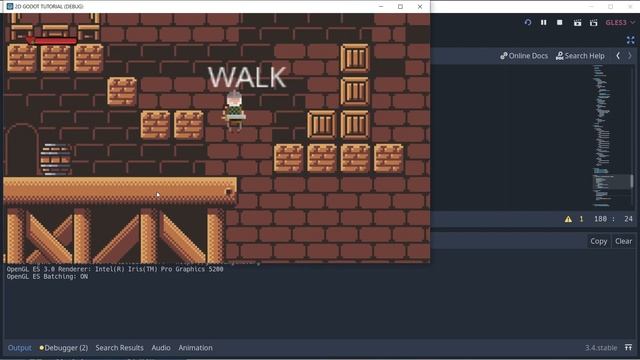640x360 pixels.
Task: Toggle distraction-free mode icon
Action: 631,40
